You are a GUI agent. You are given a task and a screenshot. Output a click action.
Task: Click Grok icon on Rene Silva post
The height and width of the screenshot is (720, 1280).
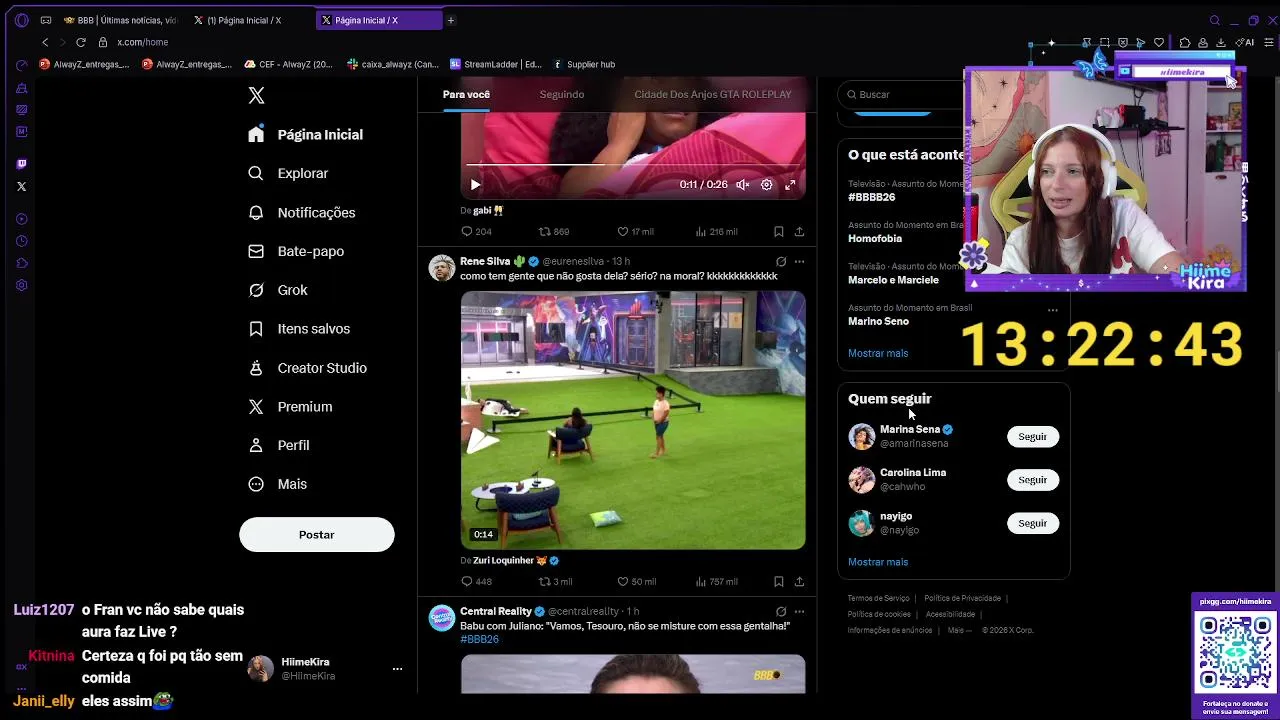[x=781, y=261]
